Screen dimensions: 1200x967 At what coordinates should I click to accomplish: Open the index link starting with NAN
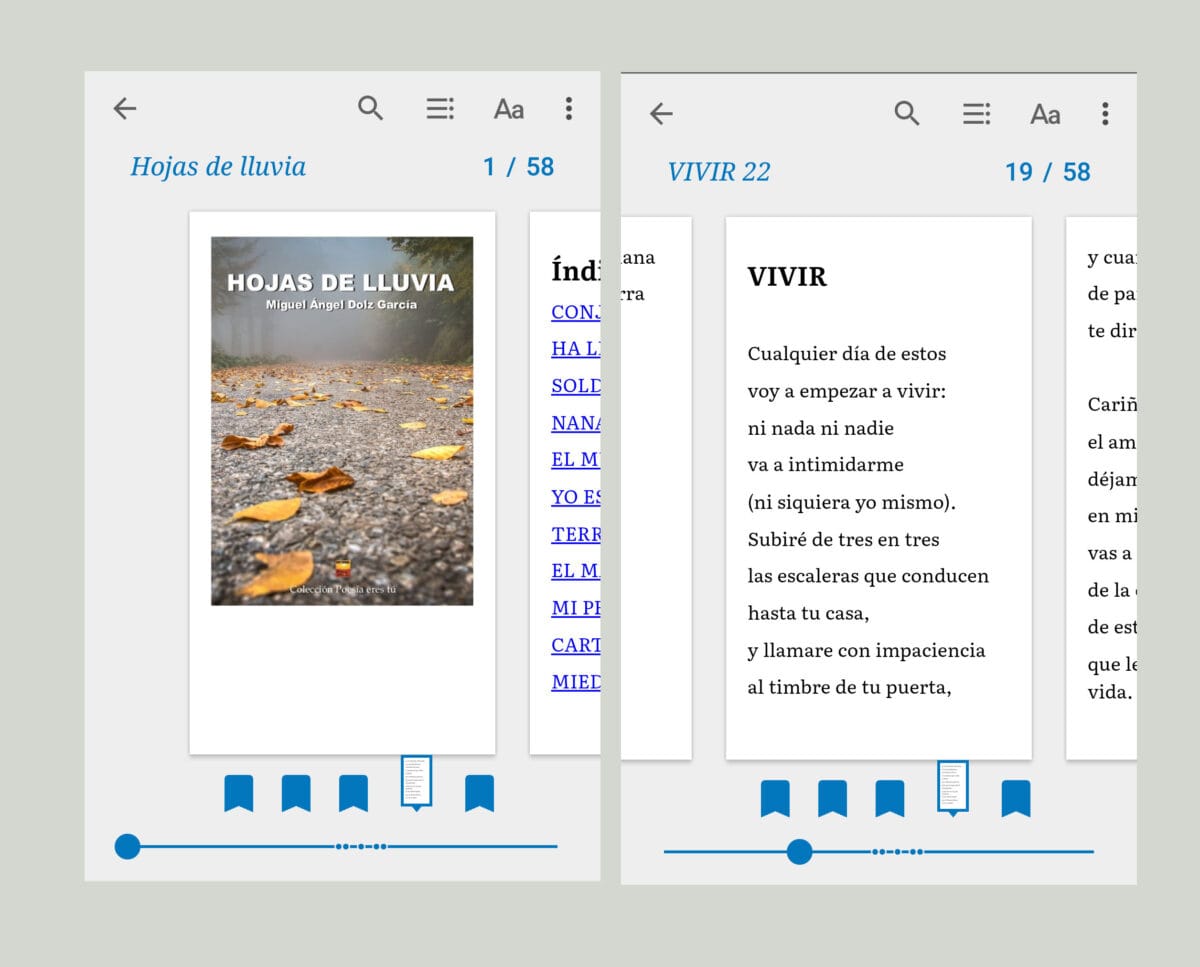pyautogui.click(x=575, y=423)
